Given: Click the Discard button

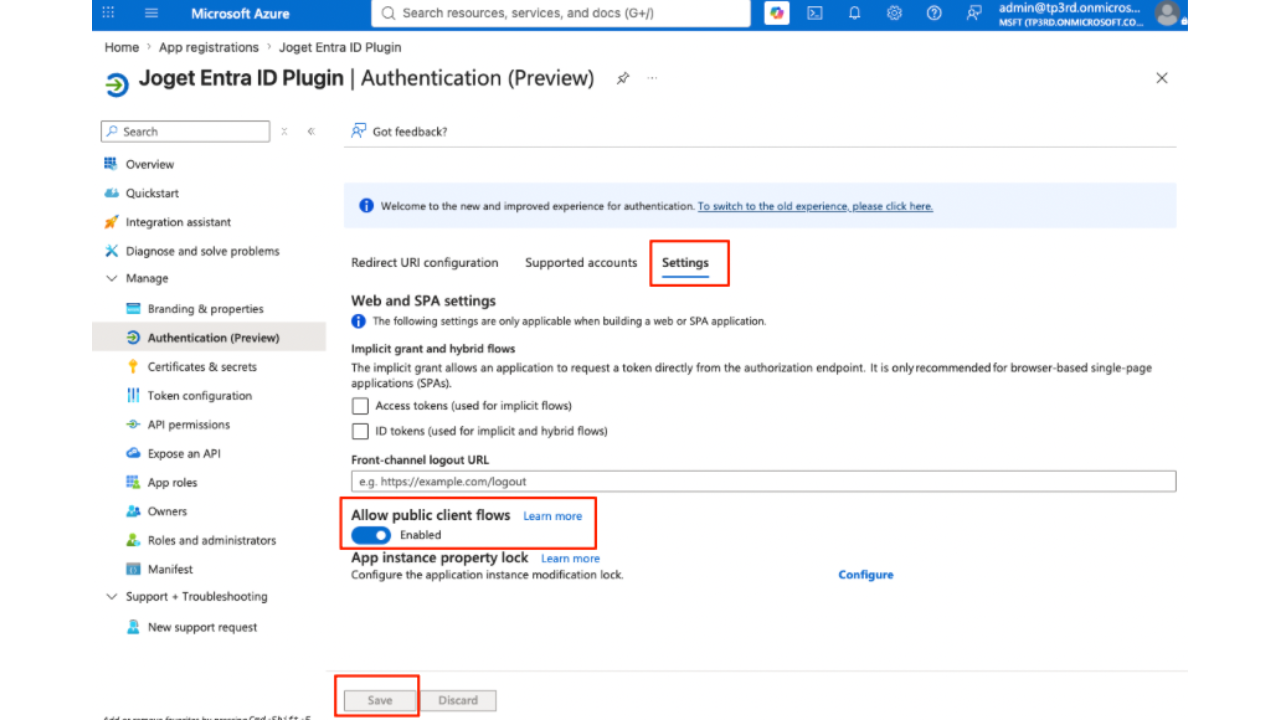Looking at the screenshot, I should pyautogui.click(x=458, y=700).
